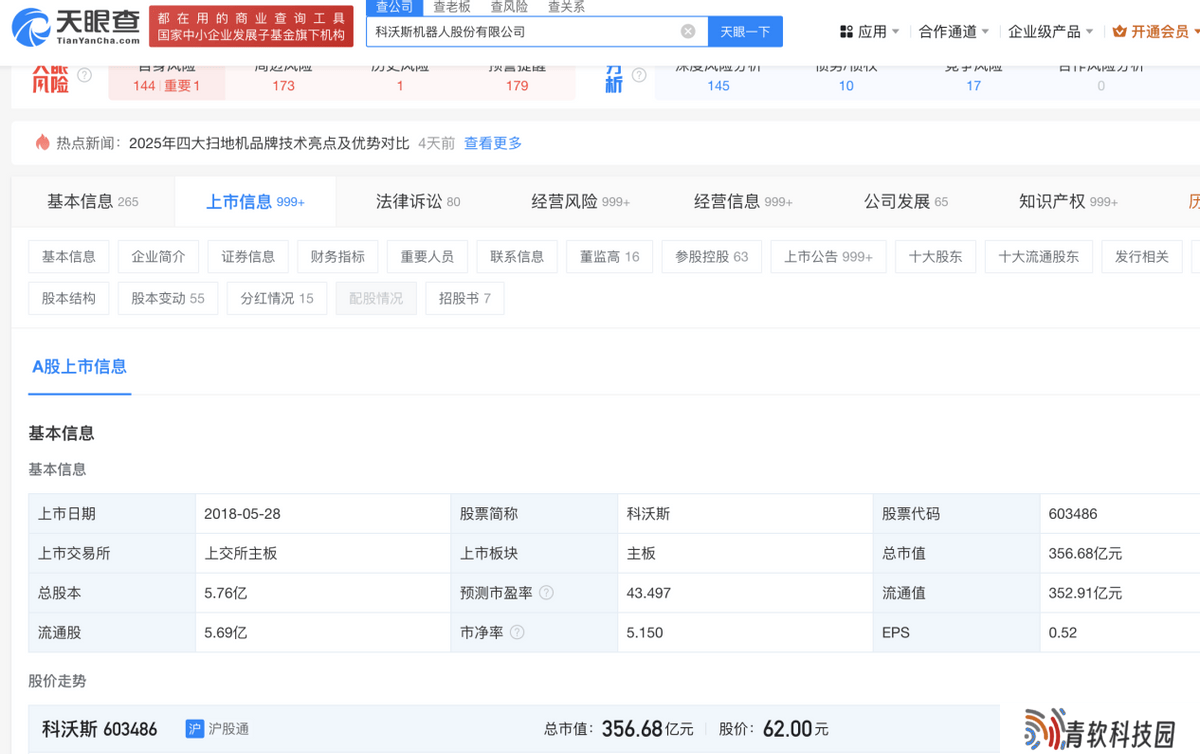Switch to the 查风险 search tab

(509, 7)
